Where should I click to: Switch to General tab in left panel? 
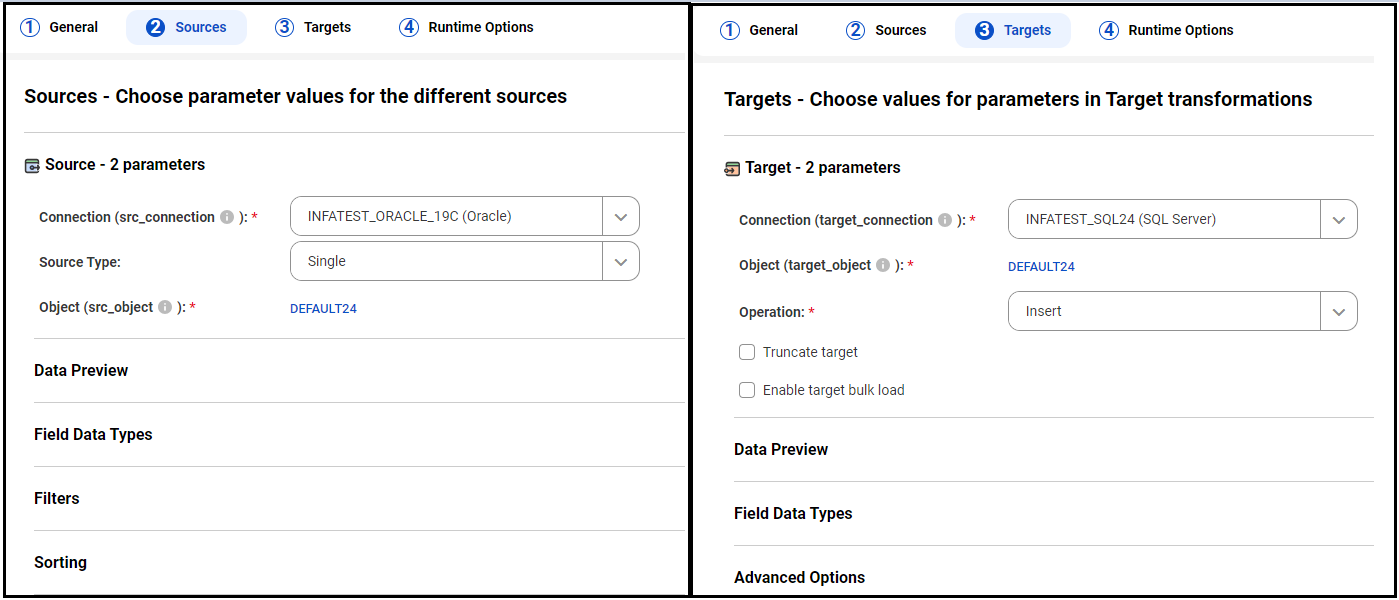click(60, 27)
